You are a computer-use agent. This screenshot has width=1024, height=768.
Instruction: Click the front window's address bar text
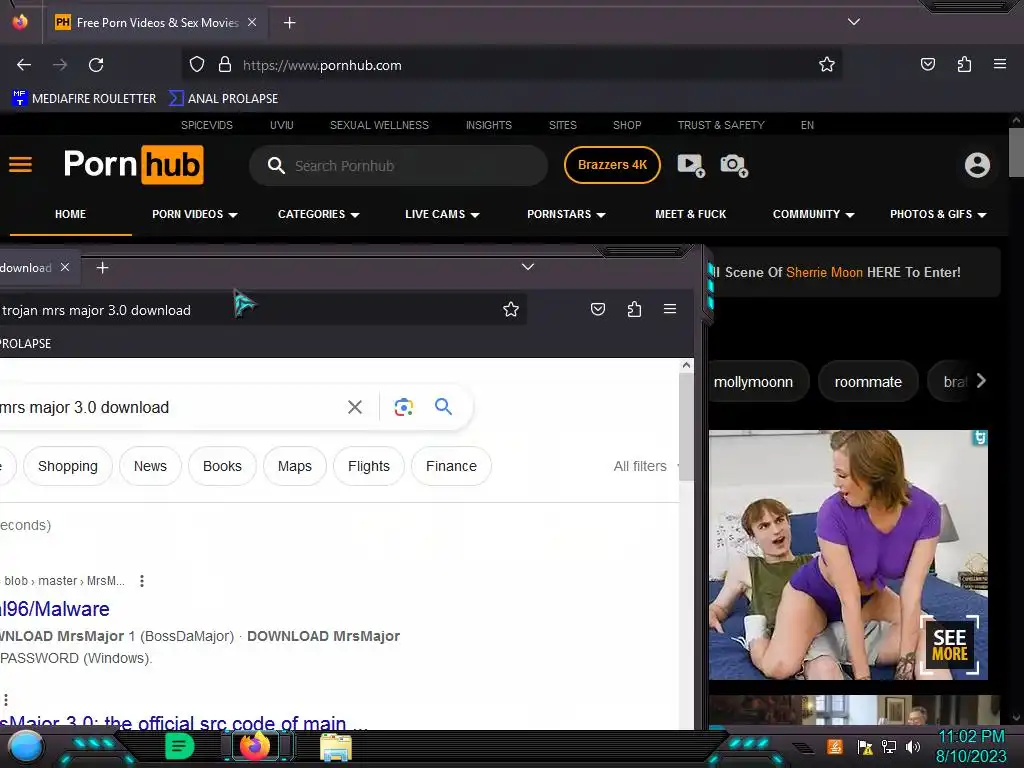(96, 310)
